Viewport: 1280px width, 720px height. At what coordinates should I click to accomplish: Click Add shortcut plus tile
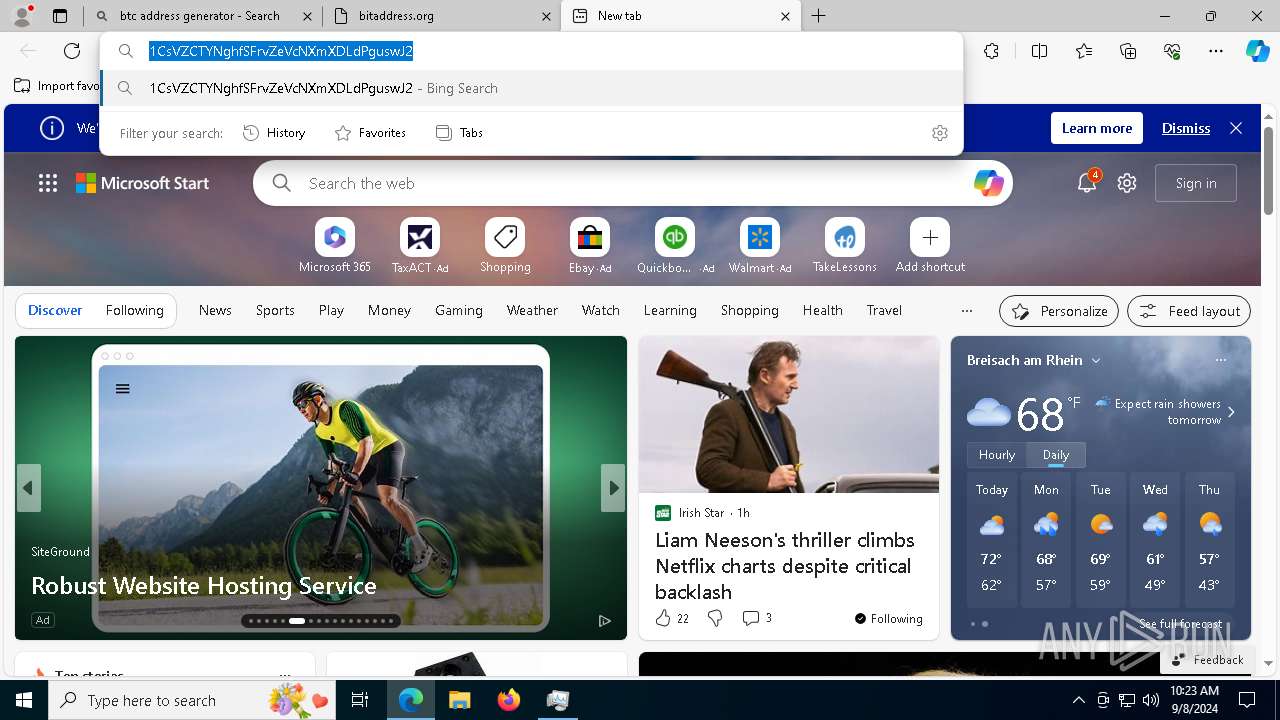(x=930, y=246)
